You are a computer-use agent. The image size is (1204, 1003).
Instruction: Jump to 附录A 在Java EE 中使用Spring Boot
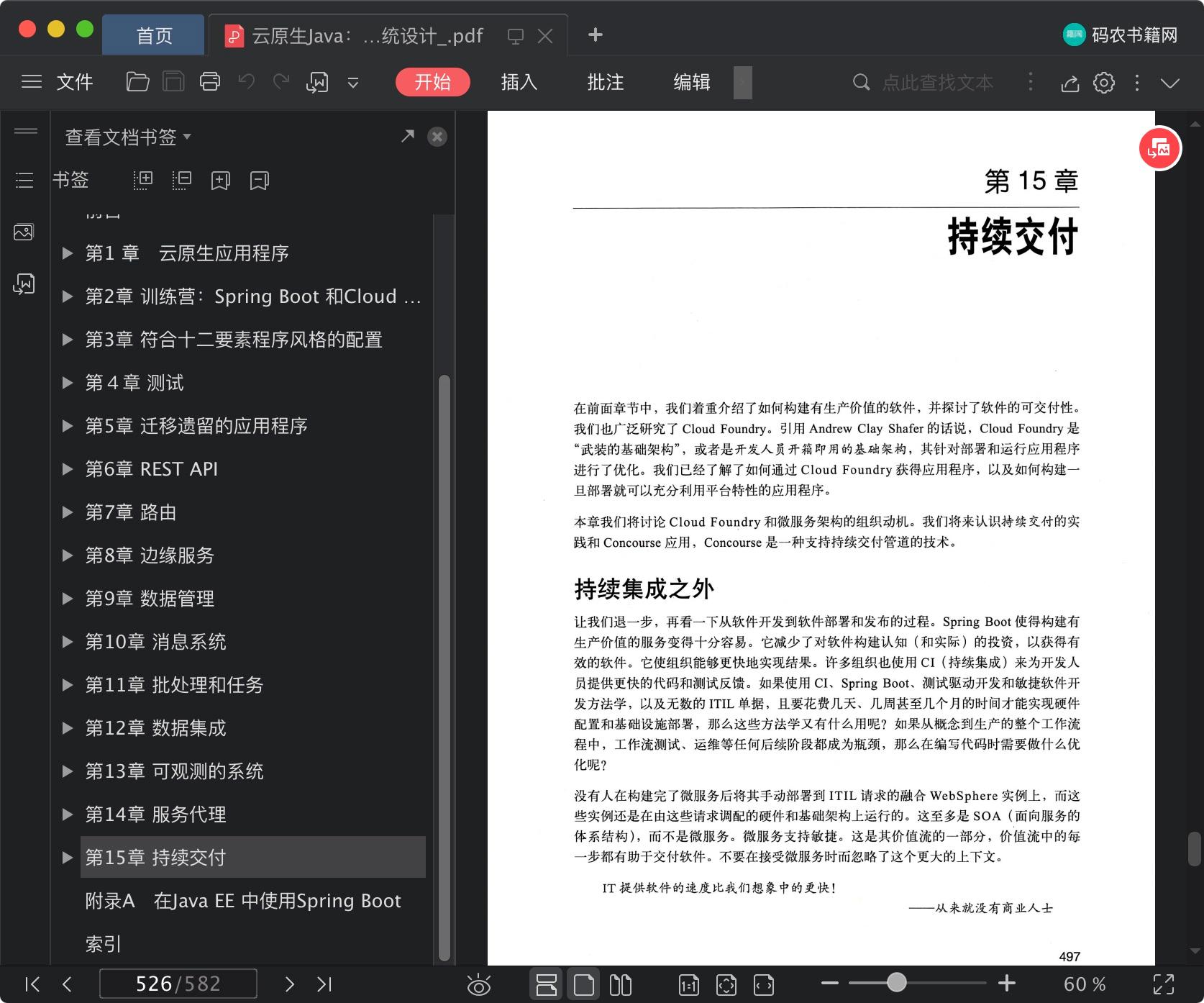coord(243,901)
